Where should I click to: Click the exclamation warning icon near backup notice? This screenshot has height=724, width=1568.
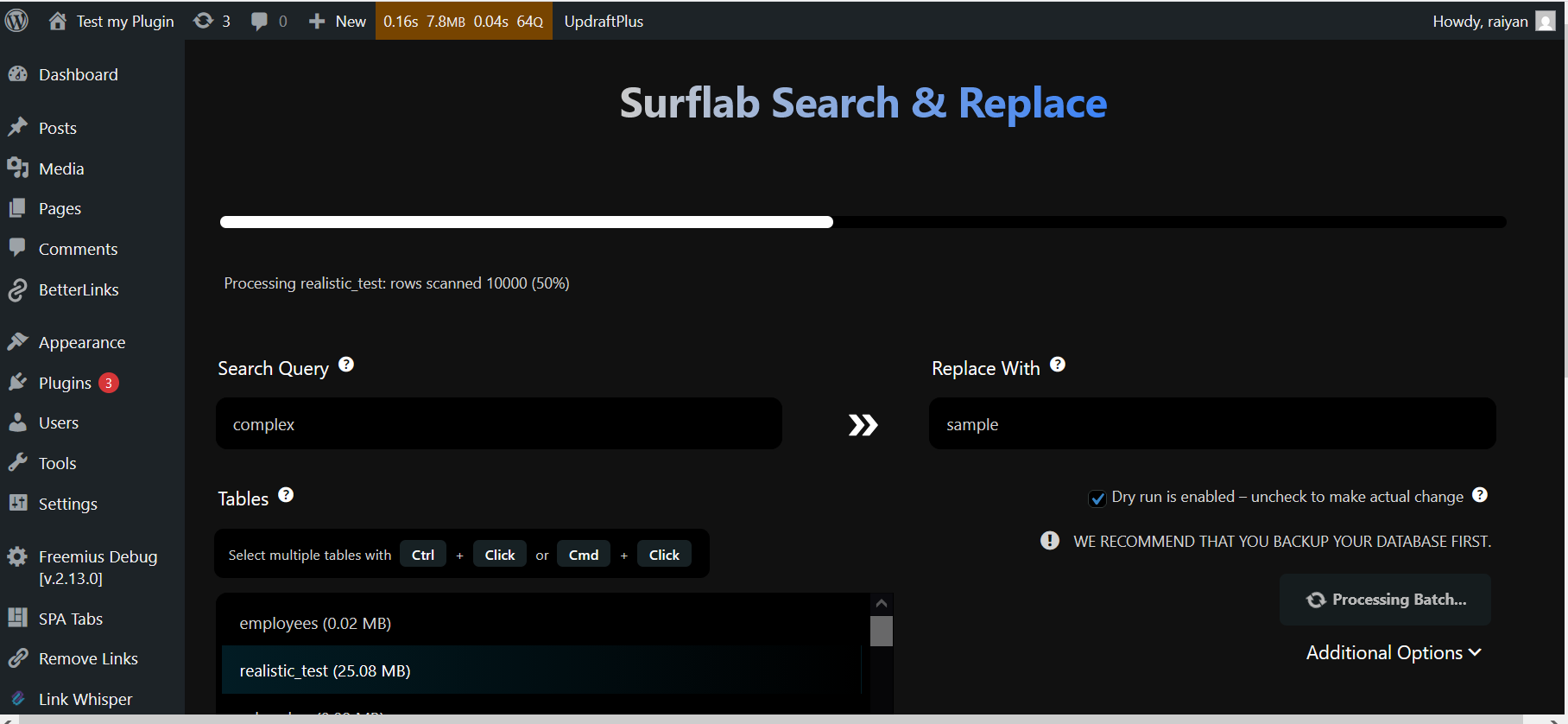[x=1050, y=541]
